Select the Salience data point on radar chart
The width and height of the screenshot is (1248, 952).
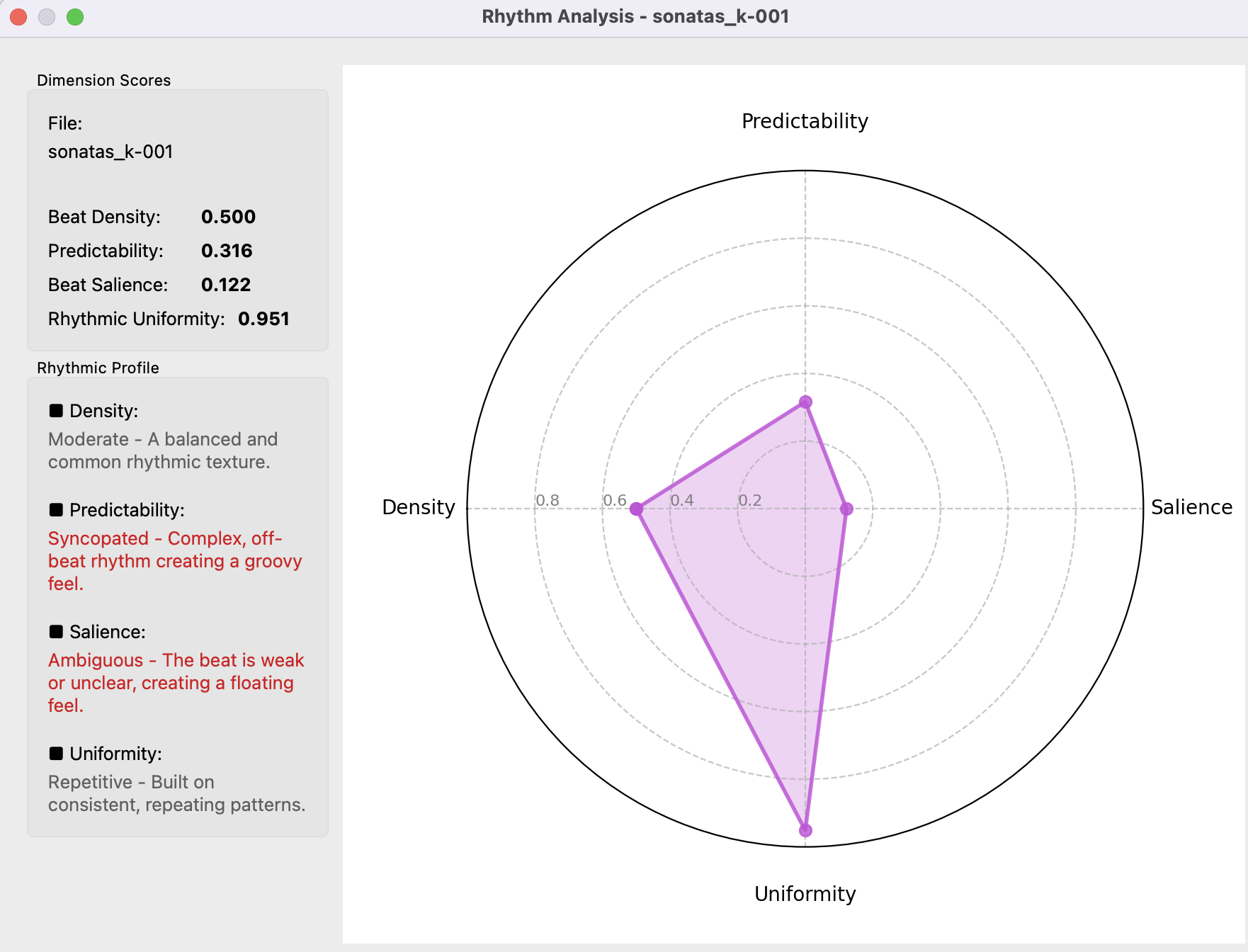[x=846, y=509]
